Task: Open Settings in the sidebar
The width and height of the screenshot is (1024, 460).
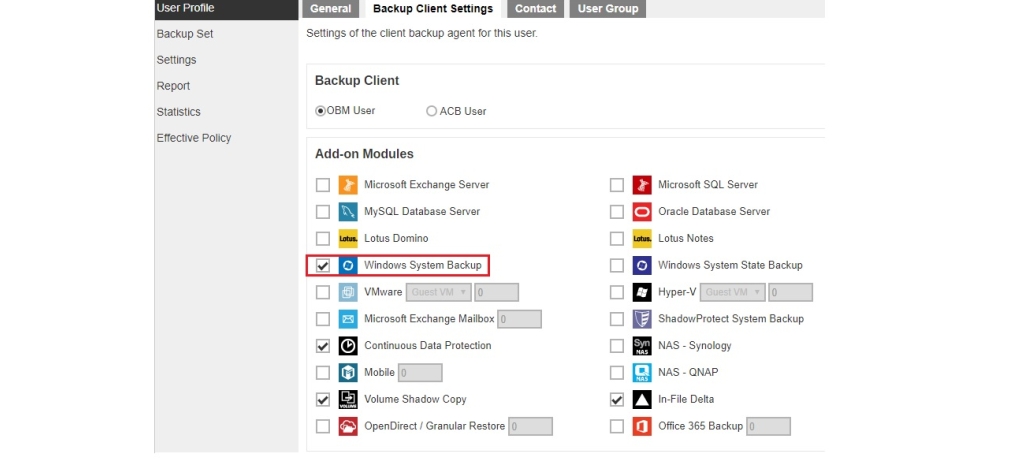Action: coord(176,60)
